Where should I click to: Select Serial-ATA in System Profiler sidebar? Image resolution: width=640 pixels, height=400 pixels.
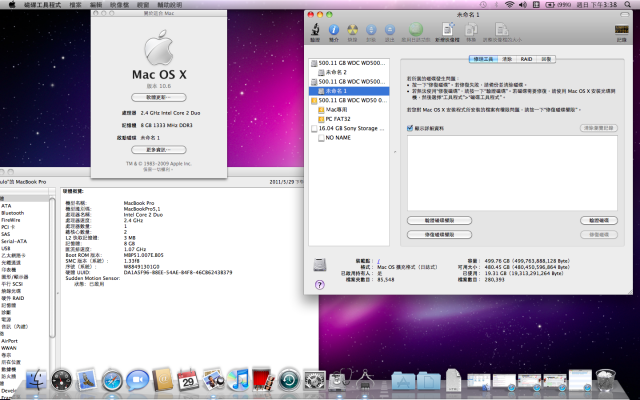coord(14,241)
